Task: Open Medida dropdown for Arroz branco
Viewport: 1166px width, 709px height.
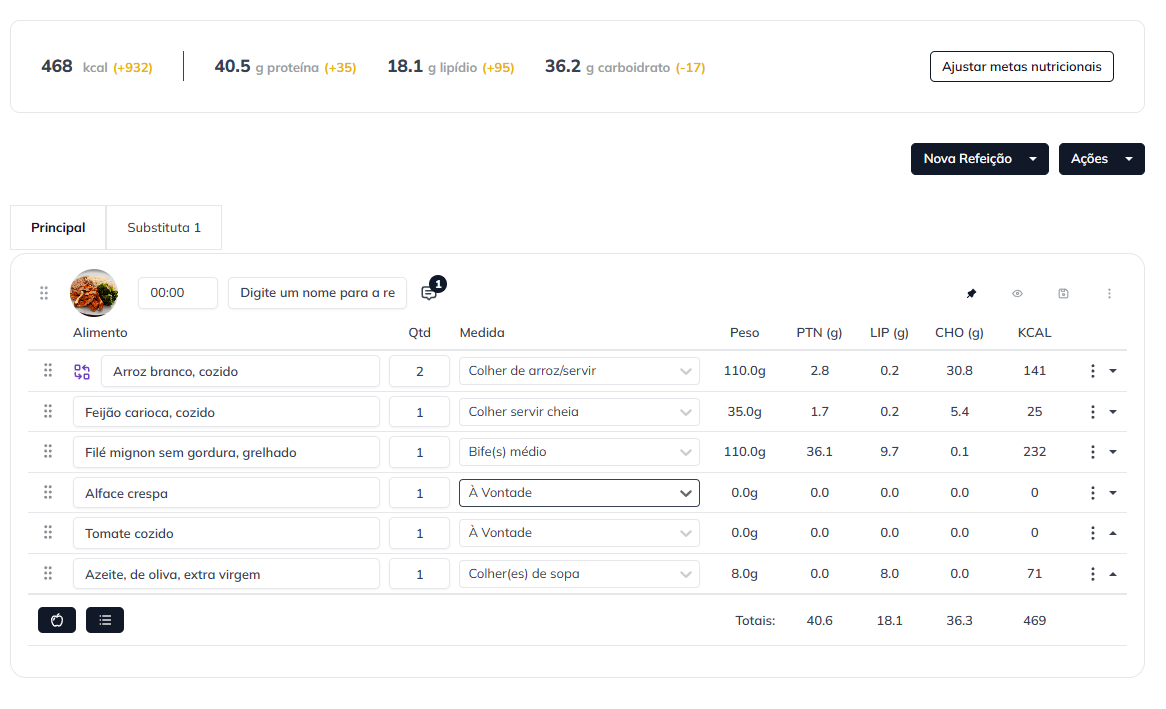Action: [579, 371]
